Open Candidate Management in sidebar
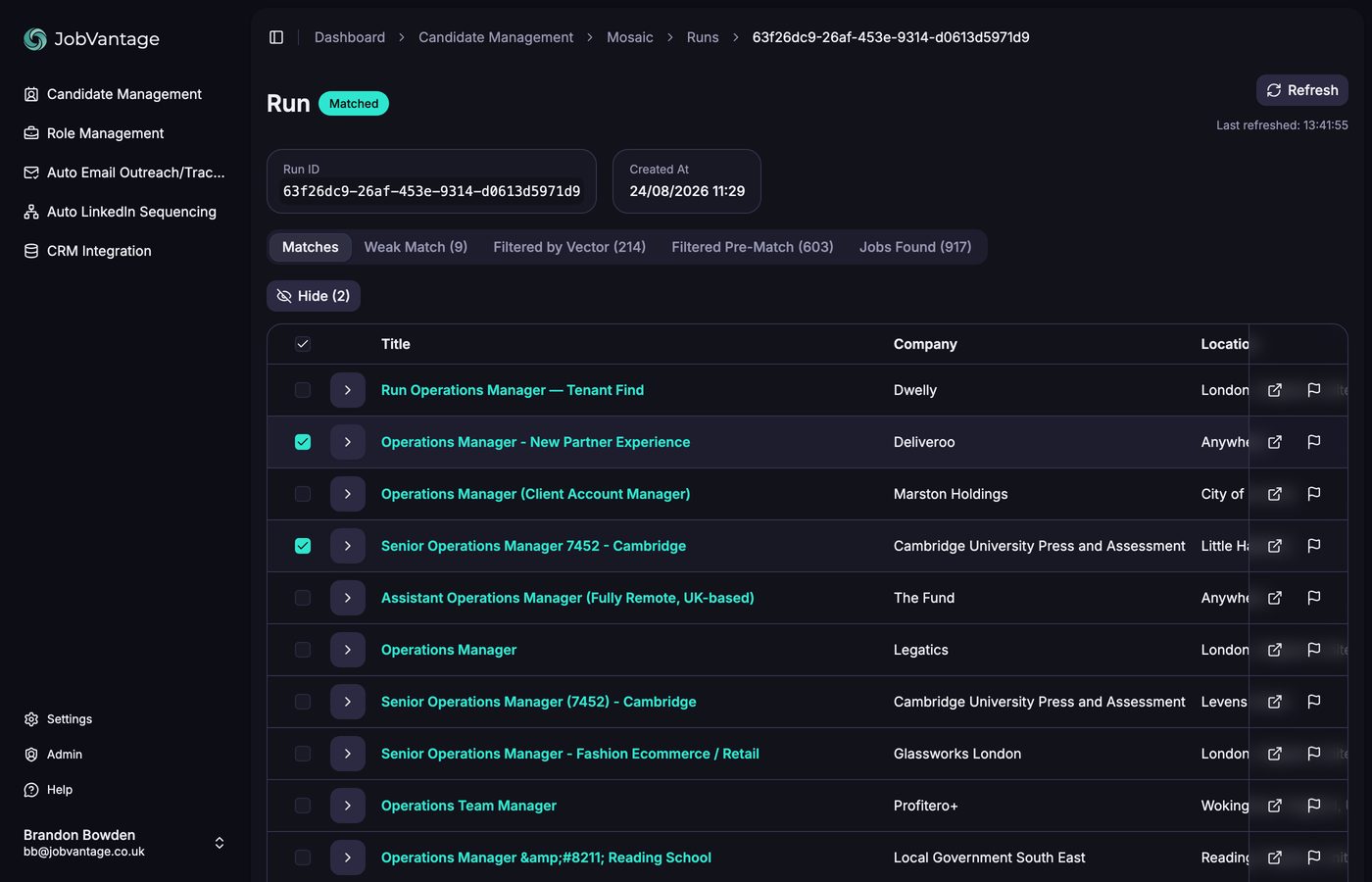The image size is (1372, 882). 113,94
